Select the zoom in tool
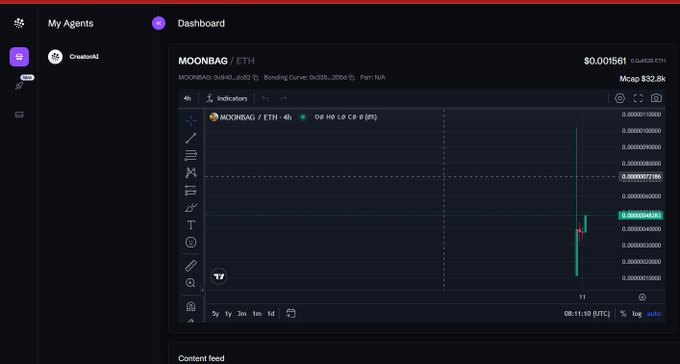The height and width of the screenshot is (364, 680). pos(191,283)
